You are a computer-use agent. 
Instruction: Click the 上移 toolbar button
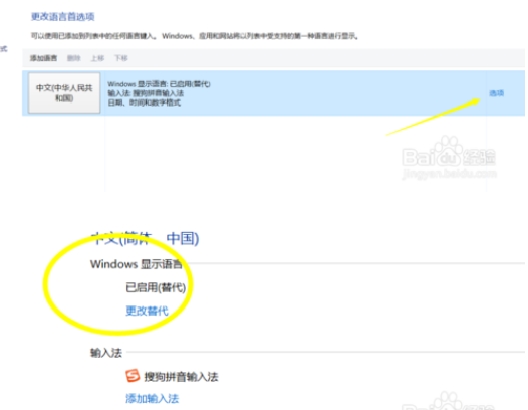pyautogui.click(x=97, y=58)
